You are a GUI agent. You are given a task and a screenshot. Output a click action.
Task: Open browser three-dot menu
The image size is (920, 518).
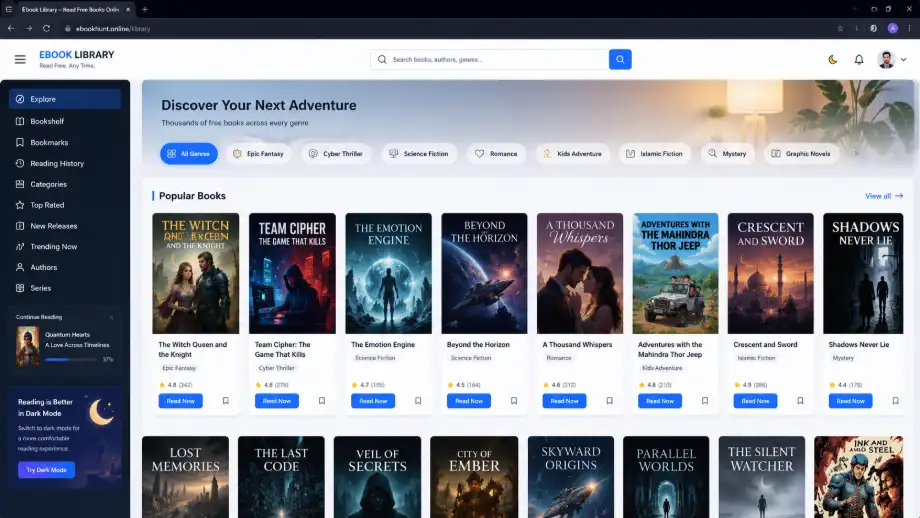pyautogui.click(x=909, y=28)
